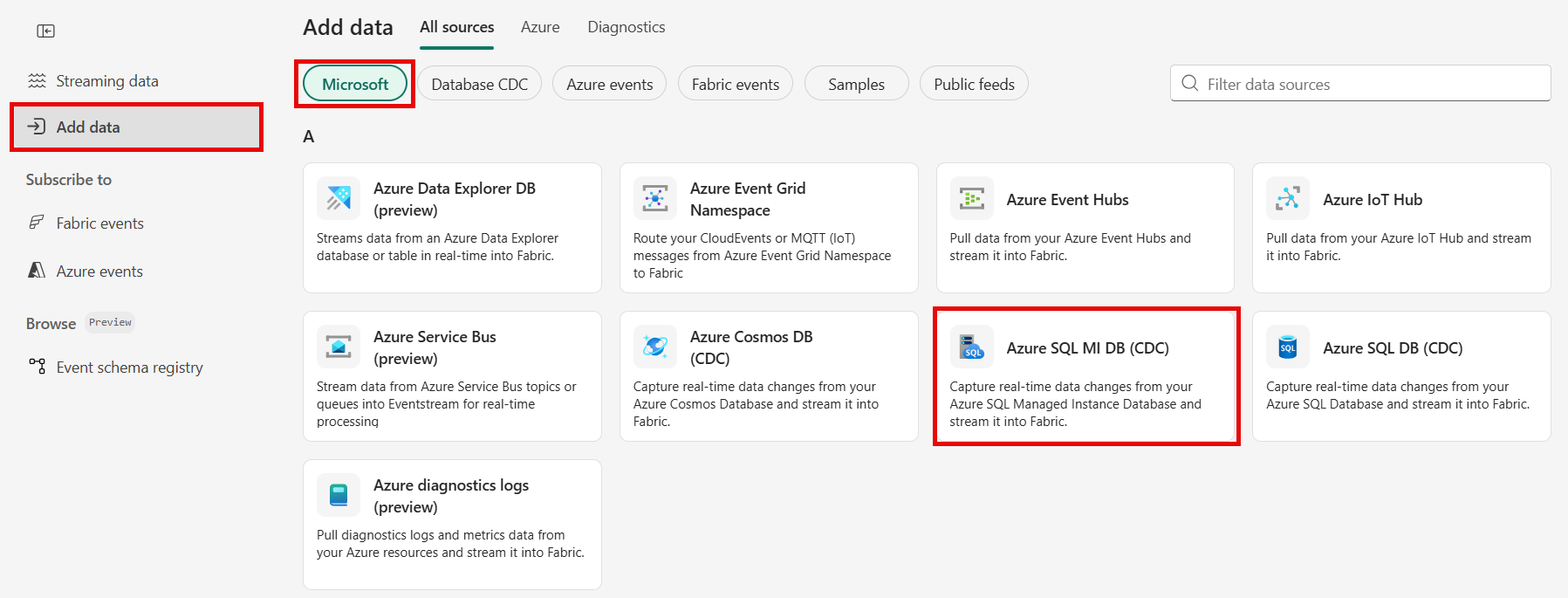Click the Azure SQL DB icon

(x=1288, y=347)
